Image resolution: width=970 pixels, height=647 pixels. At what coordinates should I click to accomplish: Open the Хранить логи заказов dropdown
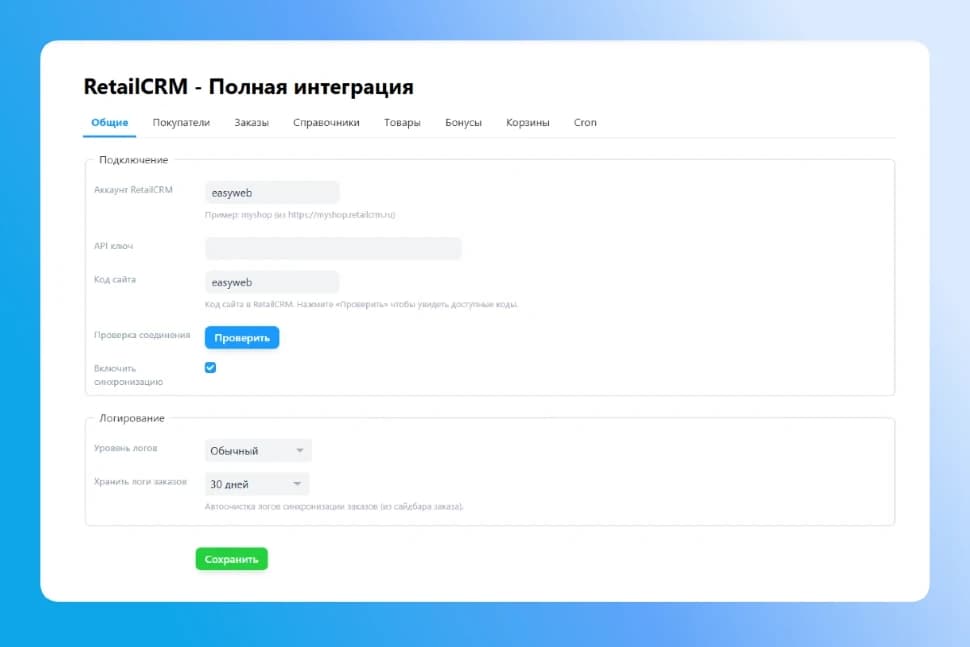point(257,484)
